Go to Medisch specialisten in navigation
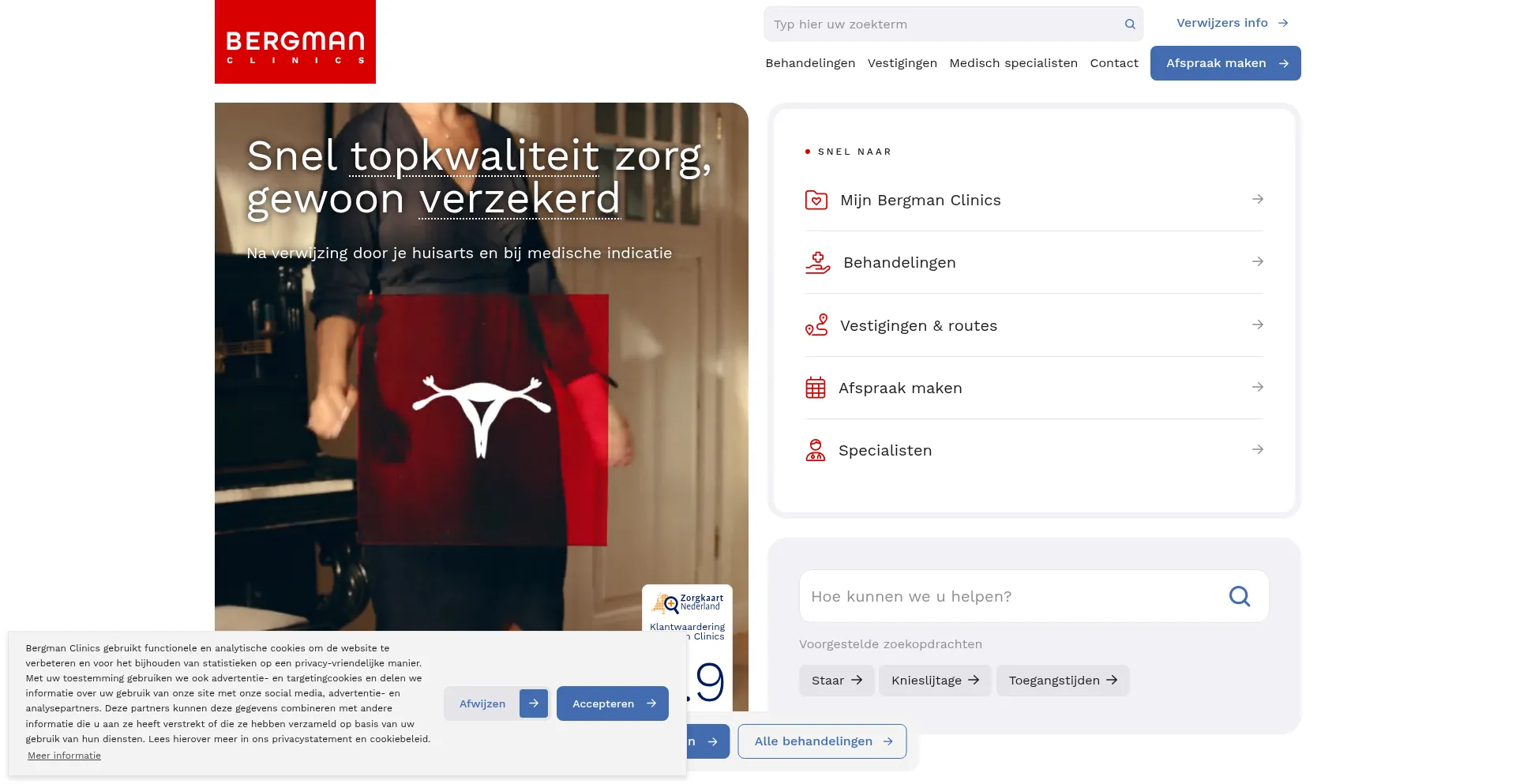This screenshot has height=784, width=1516. [1013, 63]
